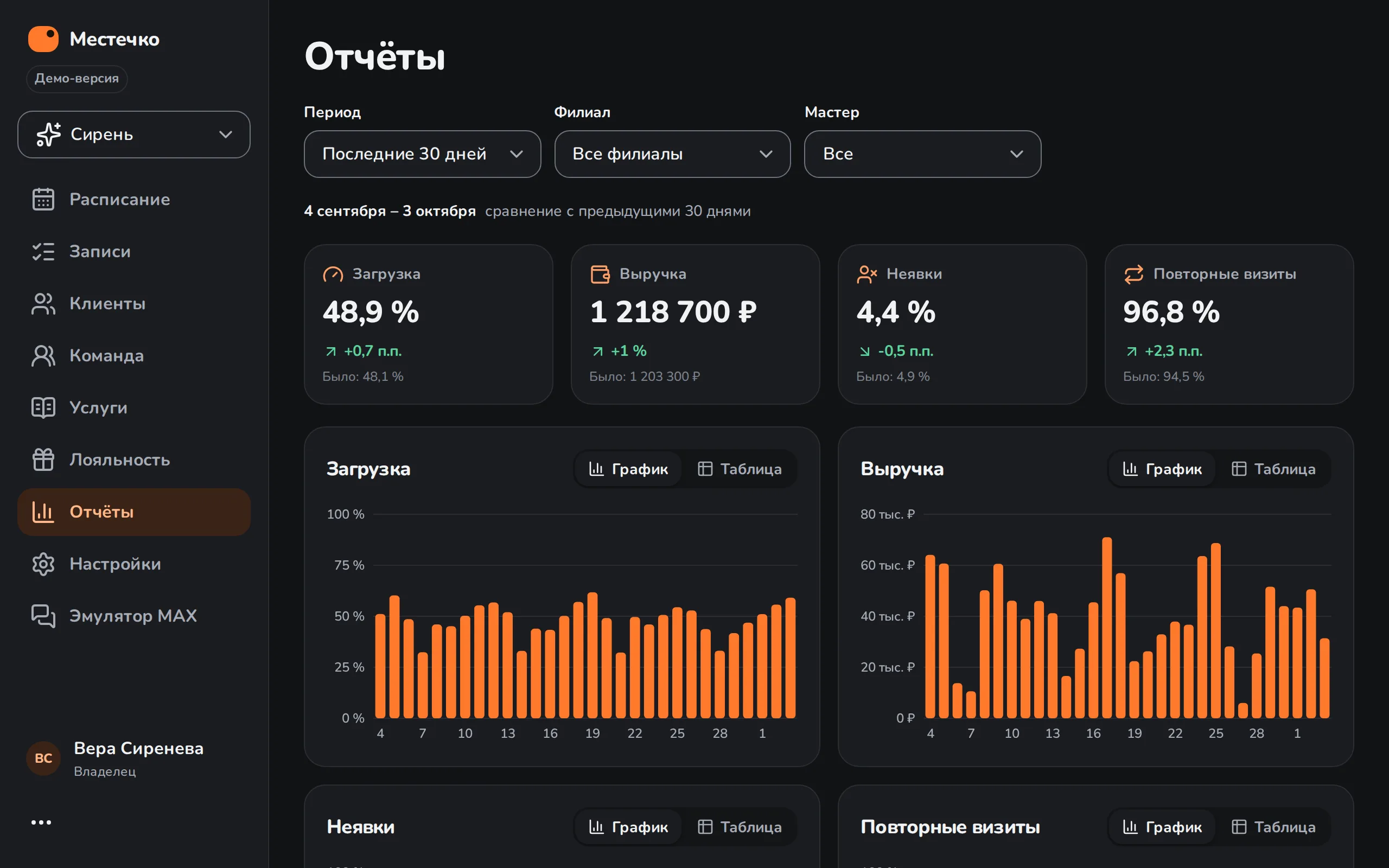Viewport: 1389px width, 868px height.
Task: Open the three-dots more menu
Action: click(41, 822)
